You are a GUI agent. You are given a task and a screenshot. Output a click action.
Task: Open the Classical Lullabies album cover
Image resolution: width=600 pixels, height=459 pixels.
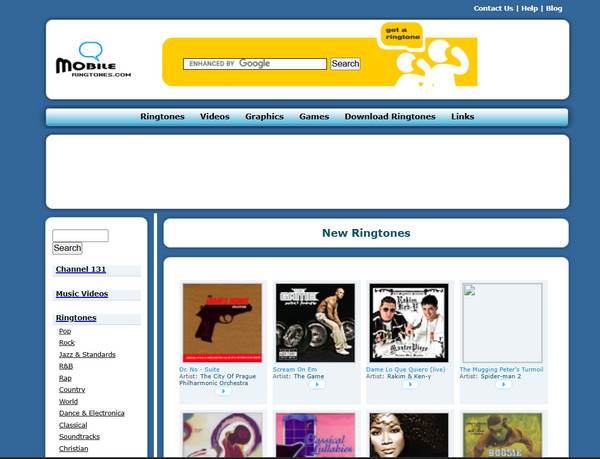coord(315,435)
